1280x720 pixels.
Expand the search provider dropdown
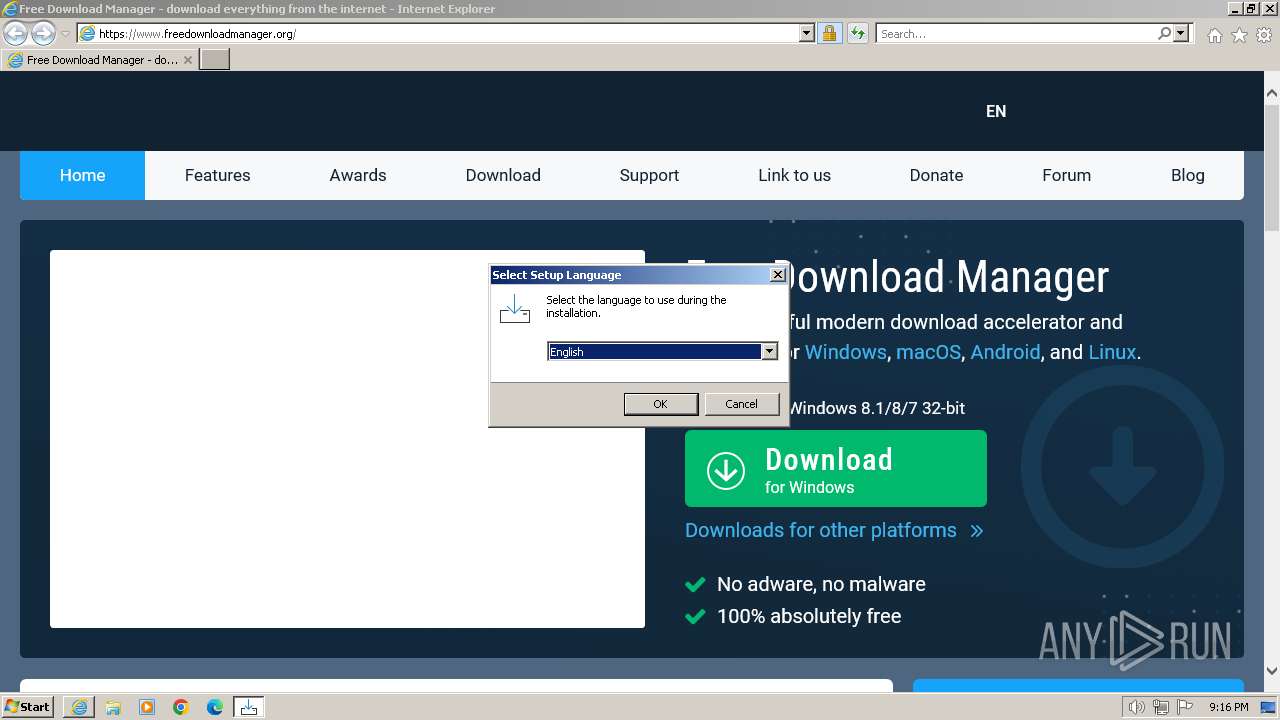(x=1181, y=33)
